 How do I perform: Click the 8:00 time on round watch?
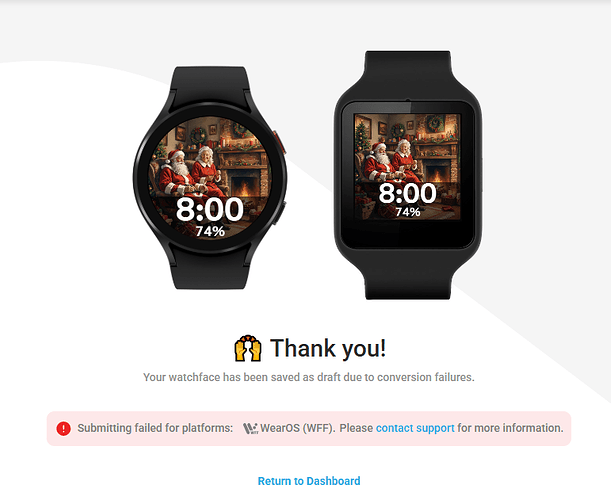210,210
